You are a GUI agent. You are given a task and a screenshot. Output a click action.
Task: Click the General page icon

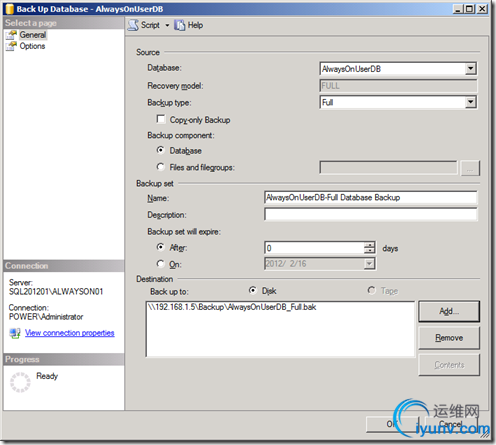[11, 35]
